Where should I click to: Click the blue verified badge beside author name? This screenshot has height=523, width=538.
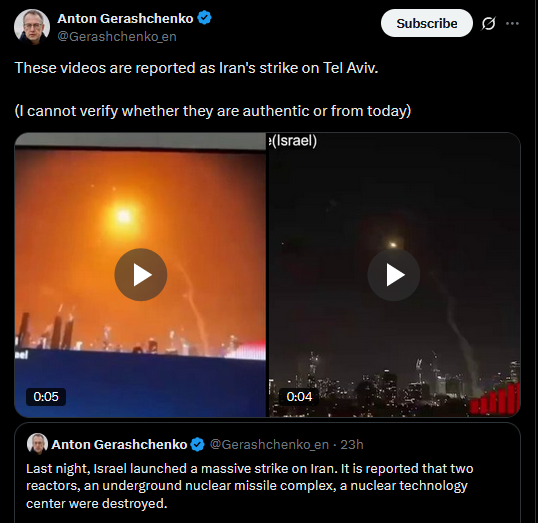tap(204, 18)
